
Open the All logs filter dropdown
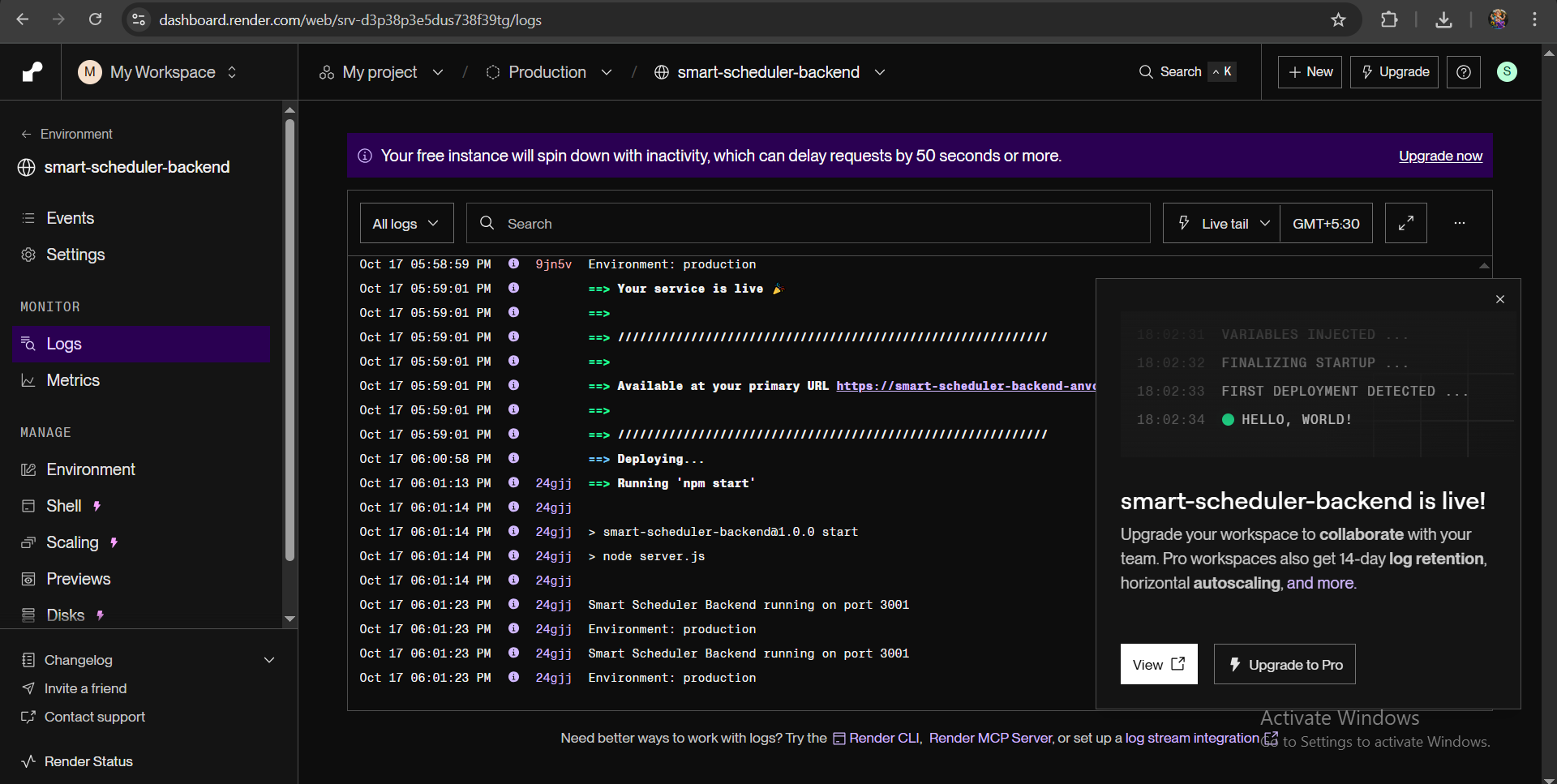pyautogui.click(x=406, y=223)
